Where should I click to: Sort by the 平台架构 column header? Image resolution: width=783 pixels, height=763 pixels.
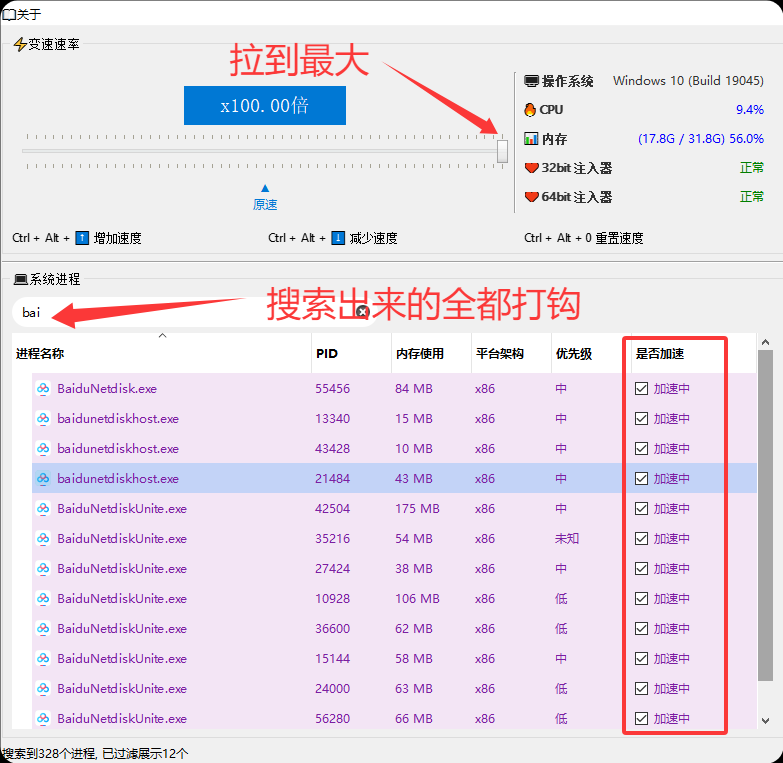pos(511,354)
